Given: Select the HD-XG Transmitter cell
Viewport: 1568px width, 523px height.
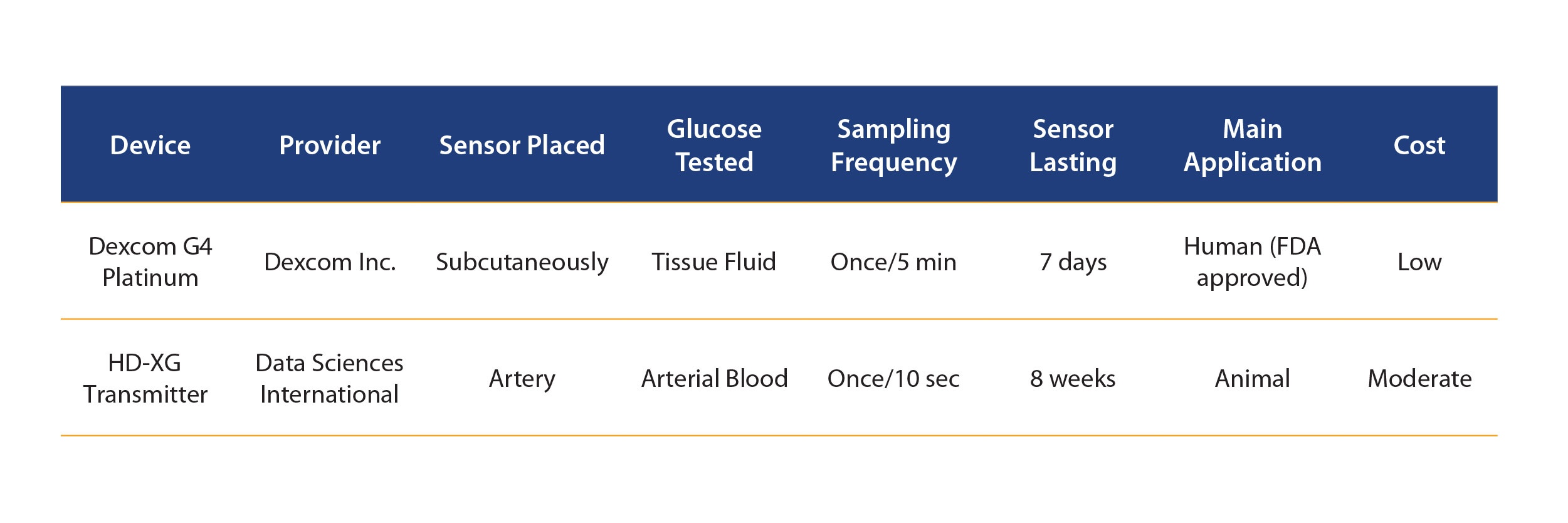Looking at the screenshot, I should pyautogui.click(x=145, y=379).
